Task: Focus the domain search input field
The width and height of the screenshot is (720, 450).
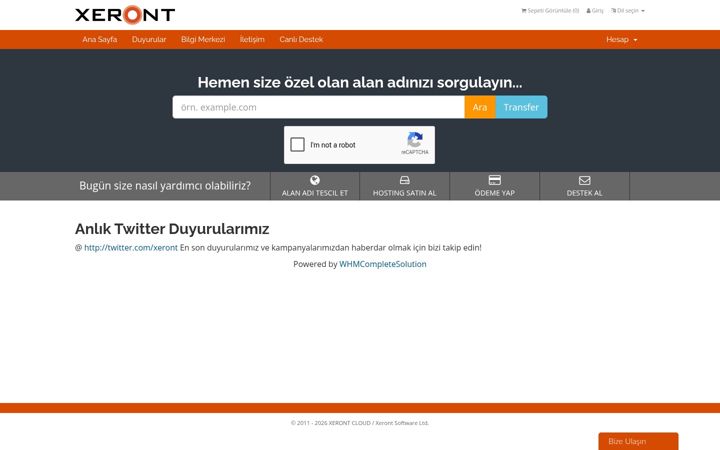Action: (319, 107)
